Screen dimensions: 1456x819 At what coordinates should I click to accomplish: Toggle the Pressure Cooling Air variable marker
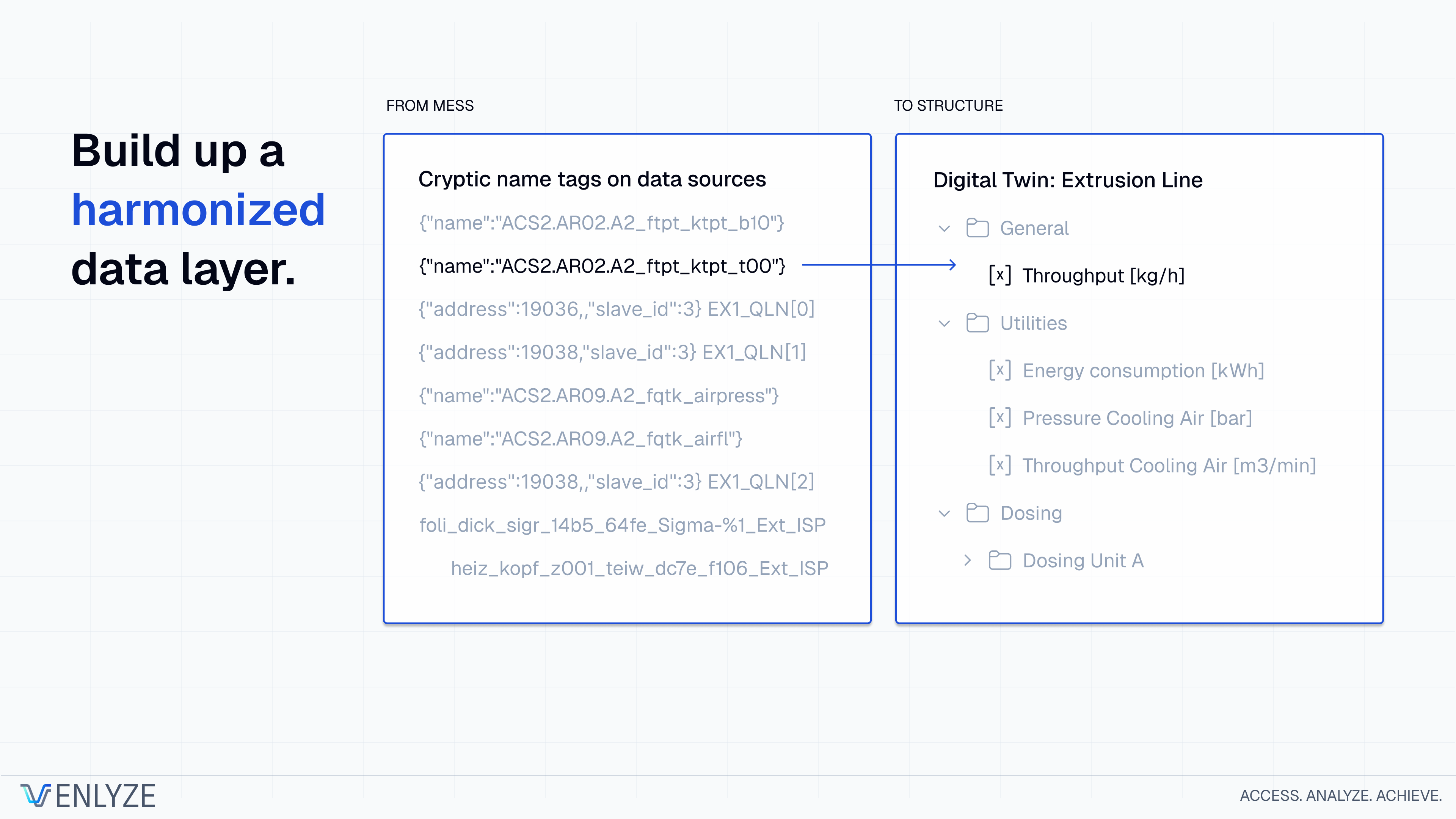pyautogui.click(x=999, y=418)
